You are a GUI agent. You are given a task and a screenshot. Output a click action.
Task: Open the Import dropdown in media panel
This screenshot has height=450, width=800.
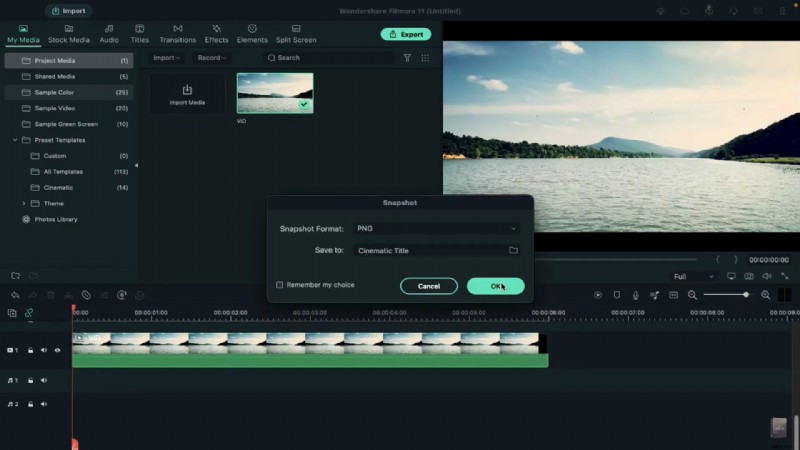pyautogui.click(x=166, y=58)
